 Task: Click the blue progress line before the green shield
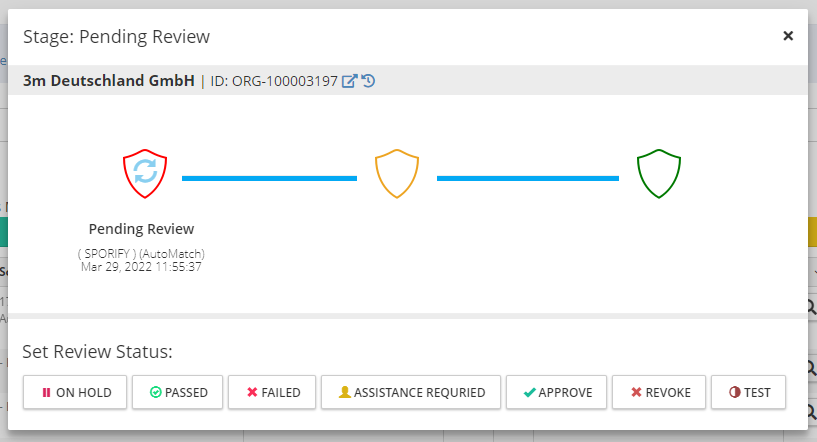[x=527, y=178]
